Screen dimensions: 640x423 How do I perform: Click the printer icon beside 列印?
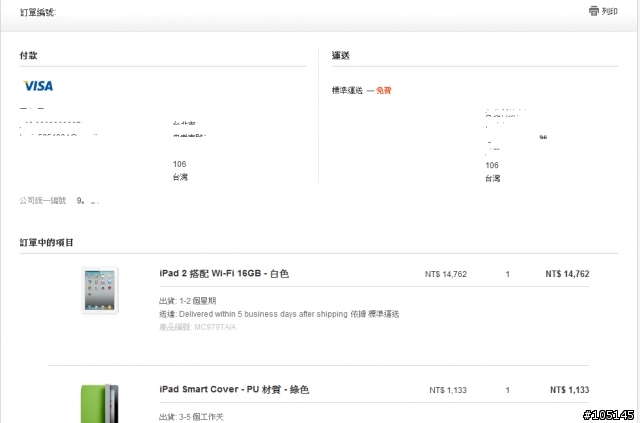click(x=593, y=11)
